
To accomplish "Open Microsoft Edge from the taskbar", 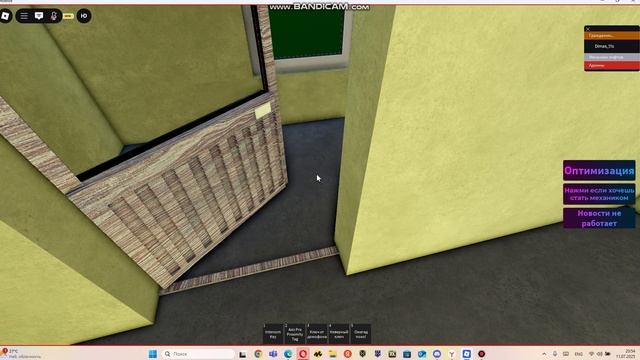I will coord(288,354).
